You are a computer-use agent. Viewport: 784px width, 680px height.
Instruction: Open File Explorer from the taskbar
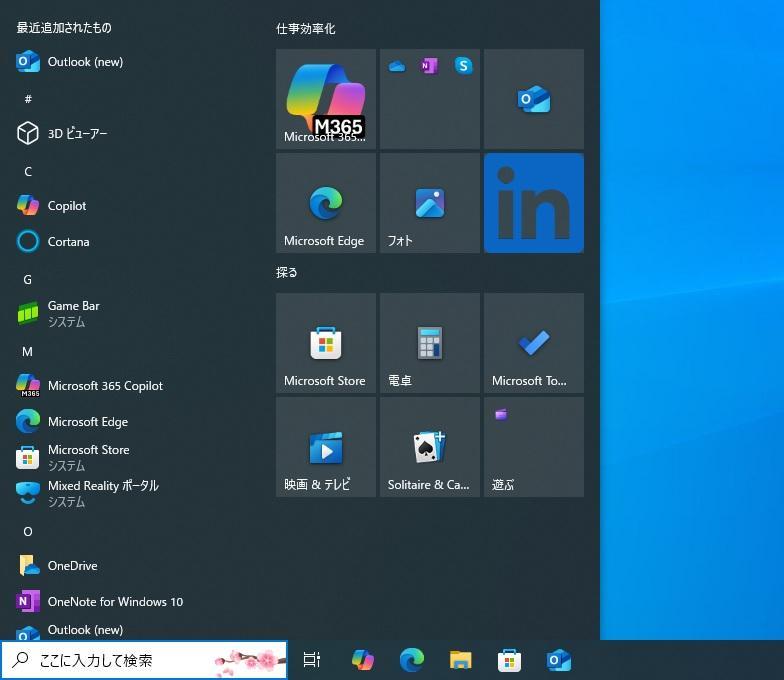pos(460,660)
